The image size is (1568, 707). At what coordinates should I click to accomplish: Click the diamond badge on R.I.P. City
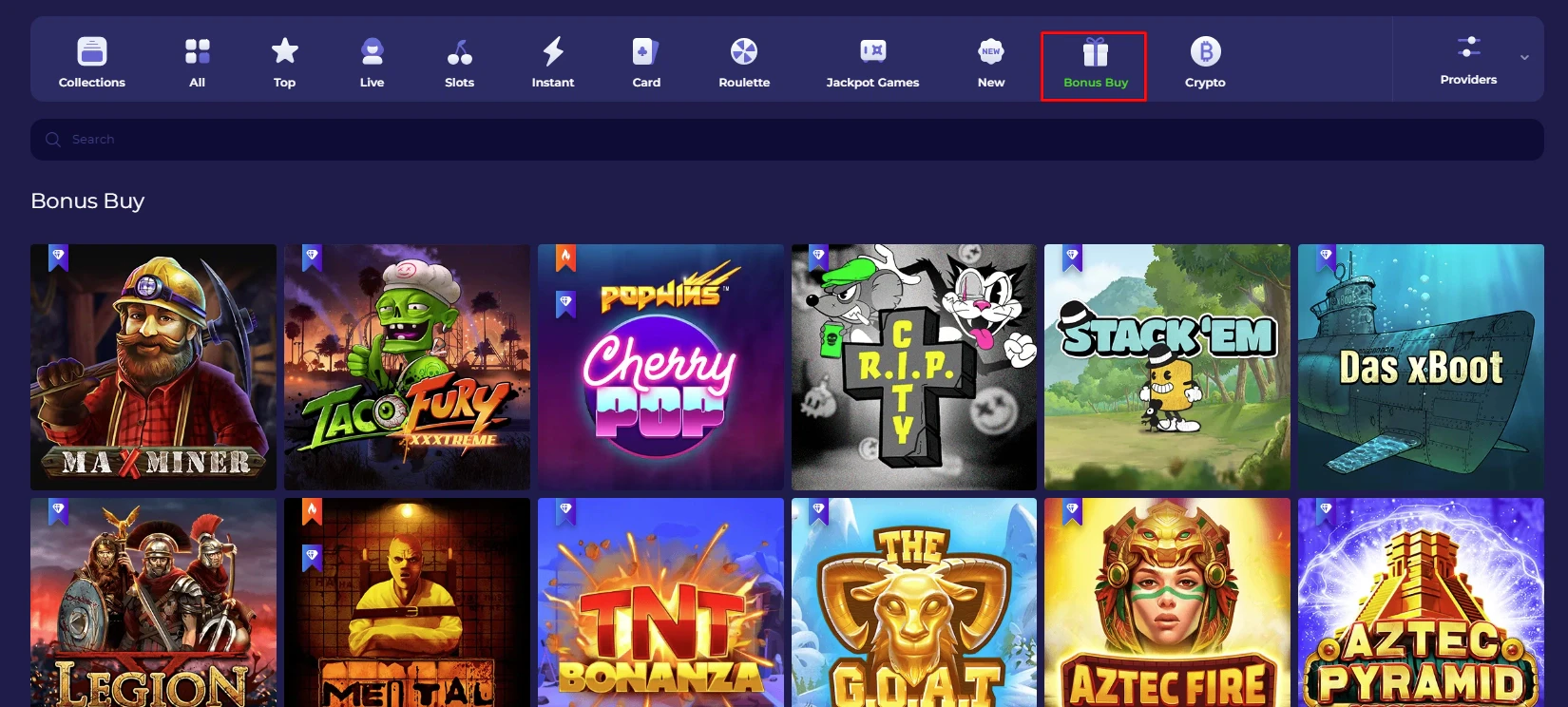pyautogui.click(x=818, y=257)
